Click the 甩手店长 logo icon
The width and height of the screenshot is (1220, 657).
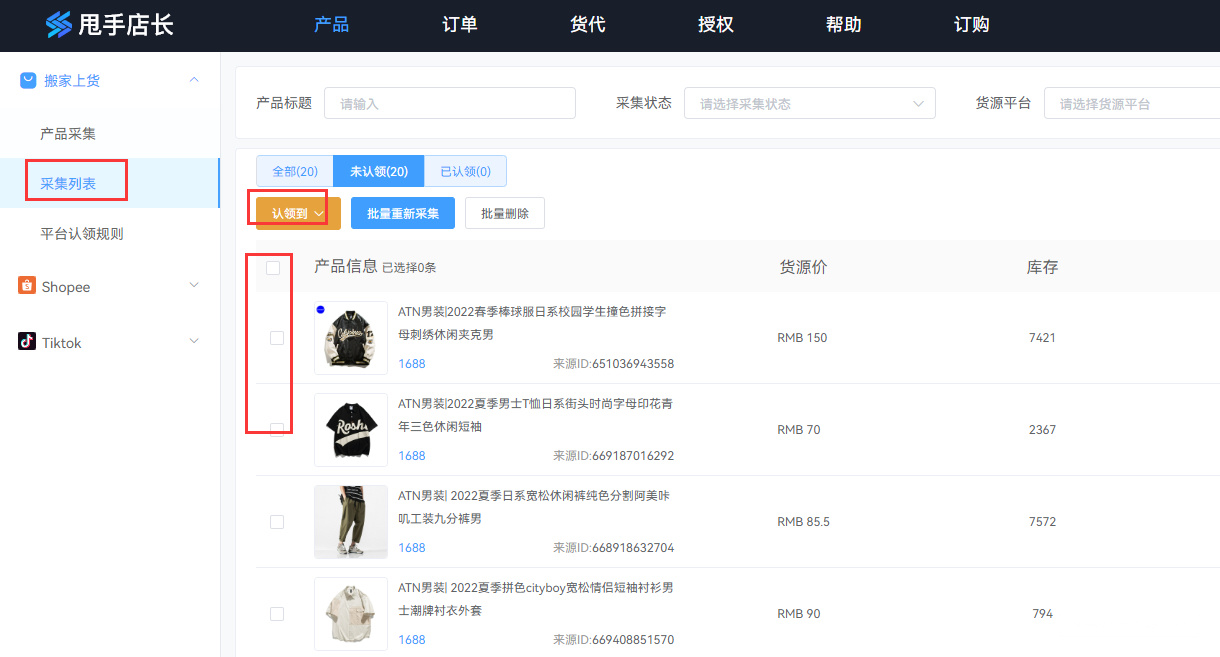point(59,25)
